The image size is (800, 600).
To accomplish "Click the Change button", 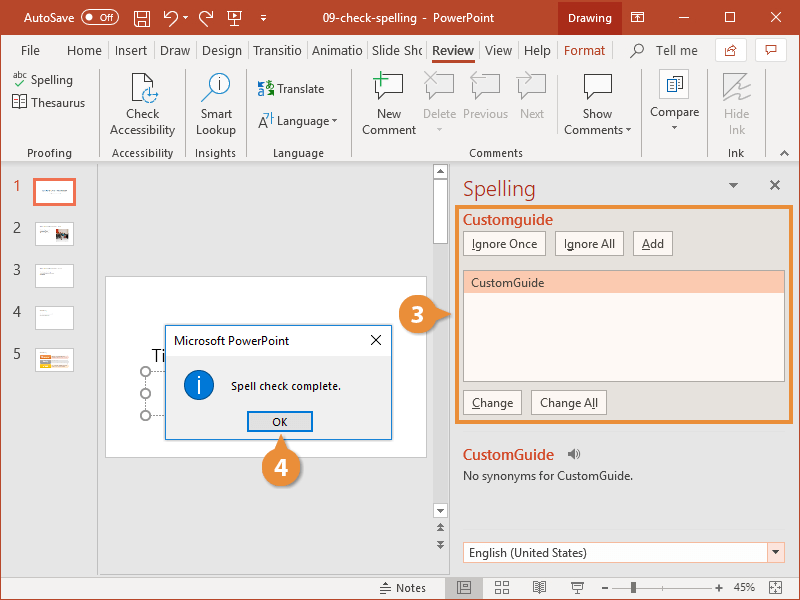I will 492,403.
